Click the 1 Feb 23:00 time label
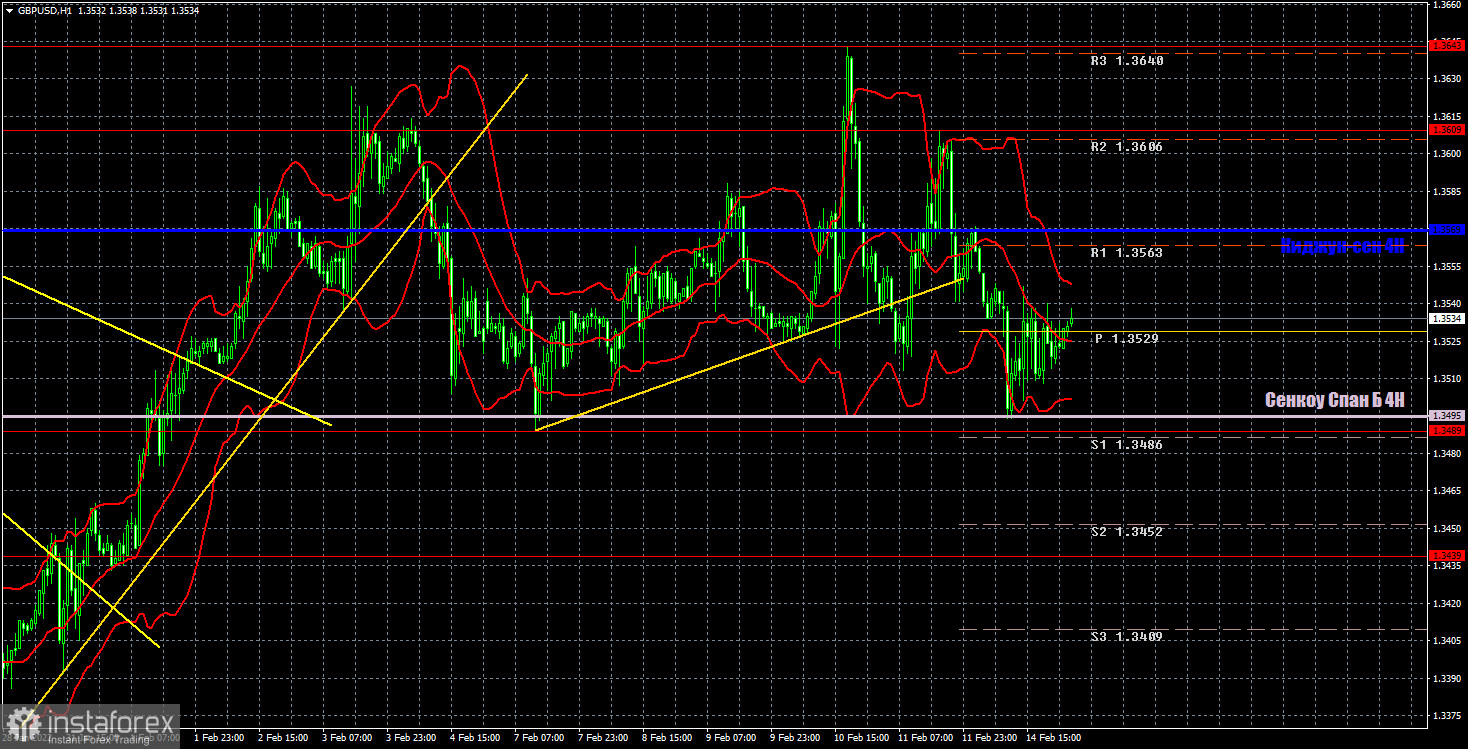The width and height of the screenshot is (1468, 749). pyautogui.click(x=218, y=738)
